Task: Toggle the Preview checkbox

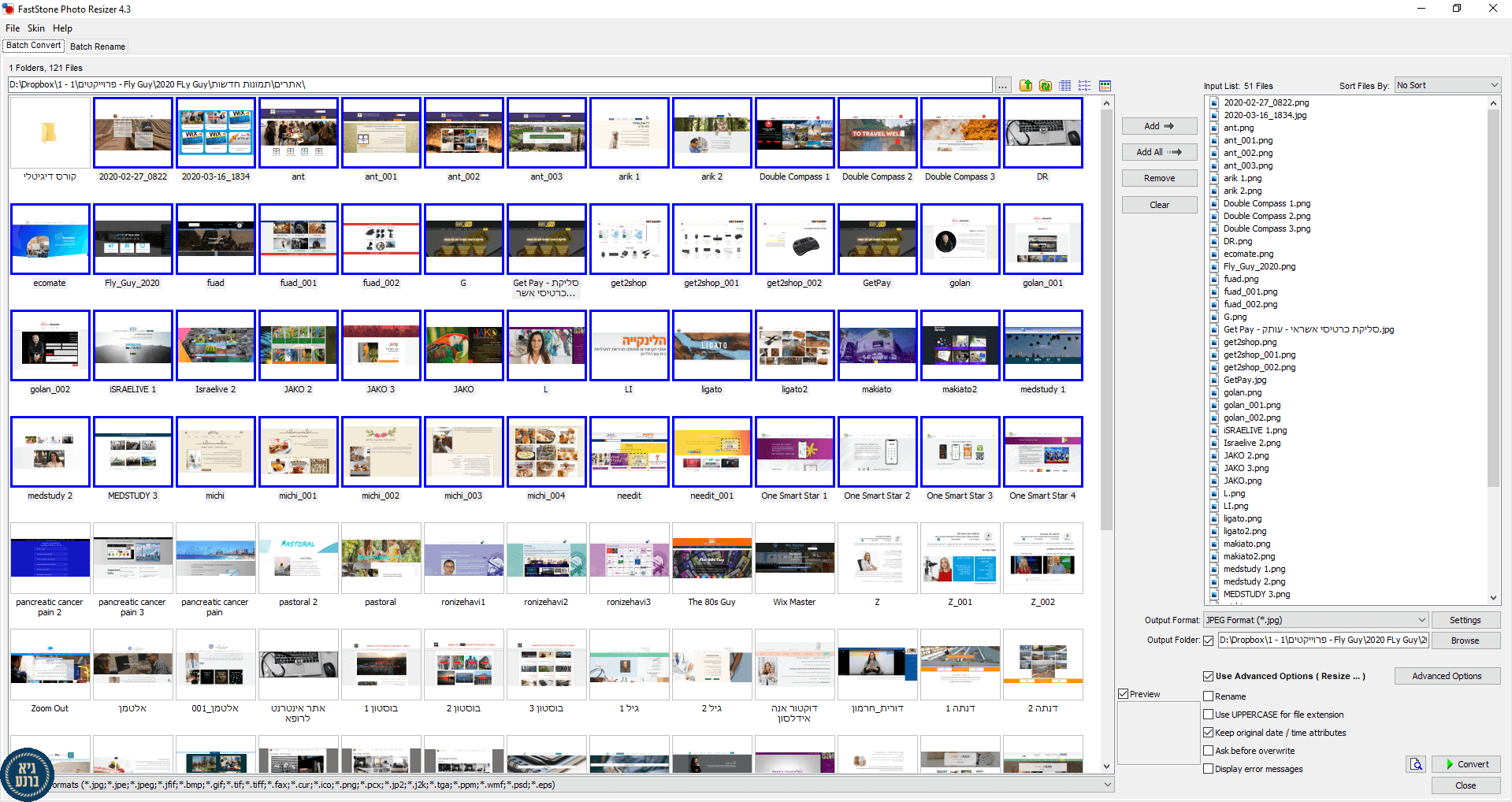Action: coord(1124,694)
